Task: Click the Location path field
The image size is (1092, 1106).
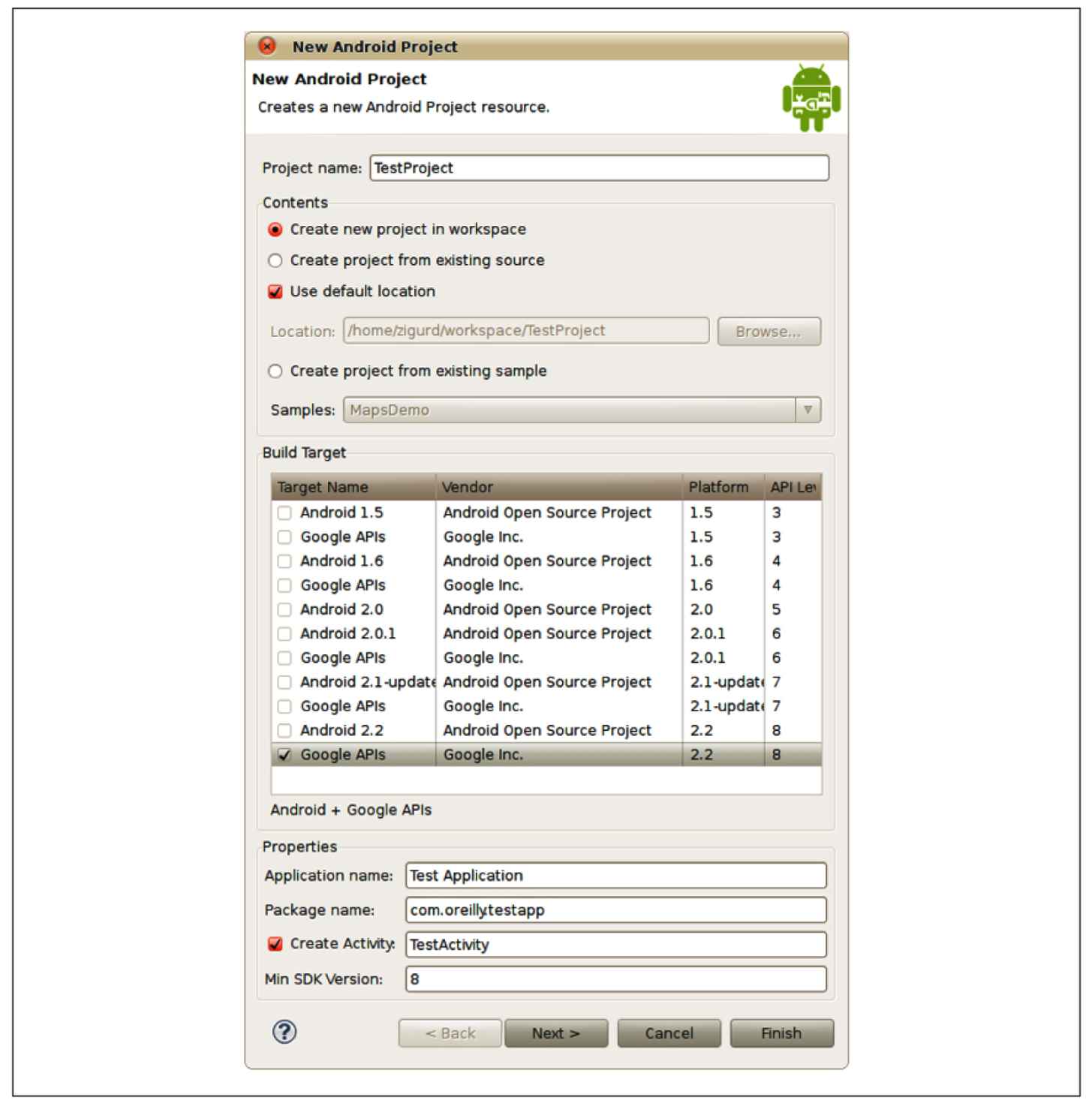Action: (525, 331)
